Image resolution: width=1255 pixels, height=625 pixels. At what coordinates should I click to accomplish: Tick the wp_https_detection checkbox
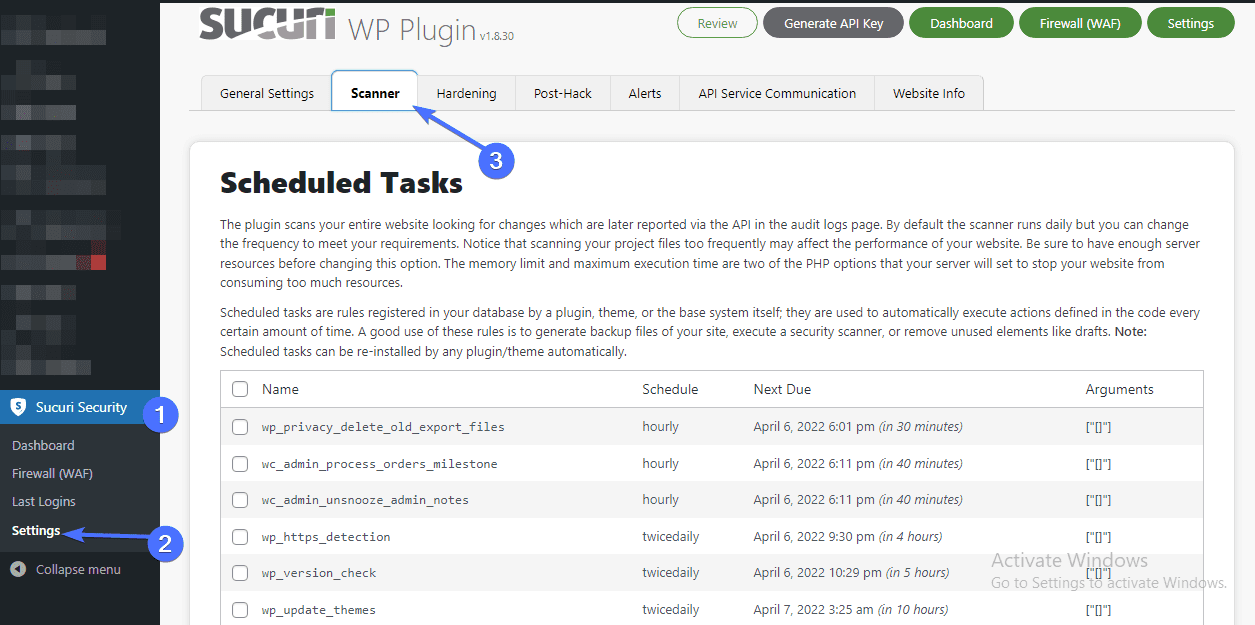click(x=240, y=537)
